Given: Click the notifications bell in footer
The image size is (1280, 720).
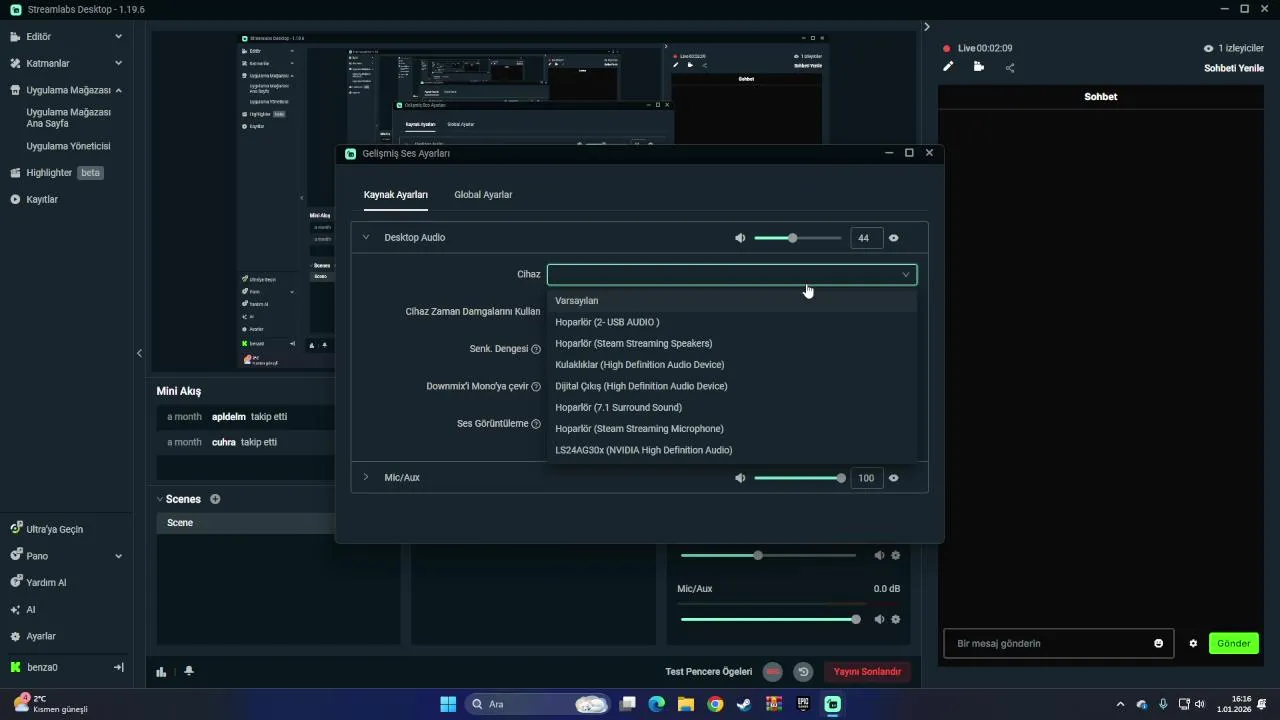Looking at the screenshot, I should tap(189, 671).
